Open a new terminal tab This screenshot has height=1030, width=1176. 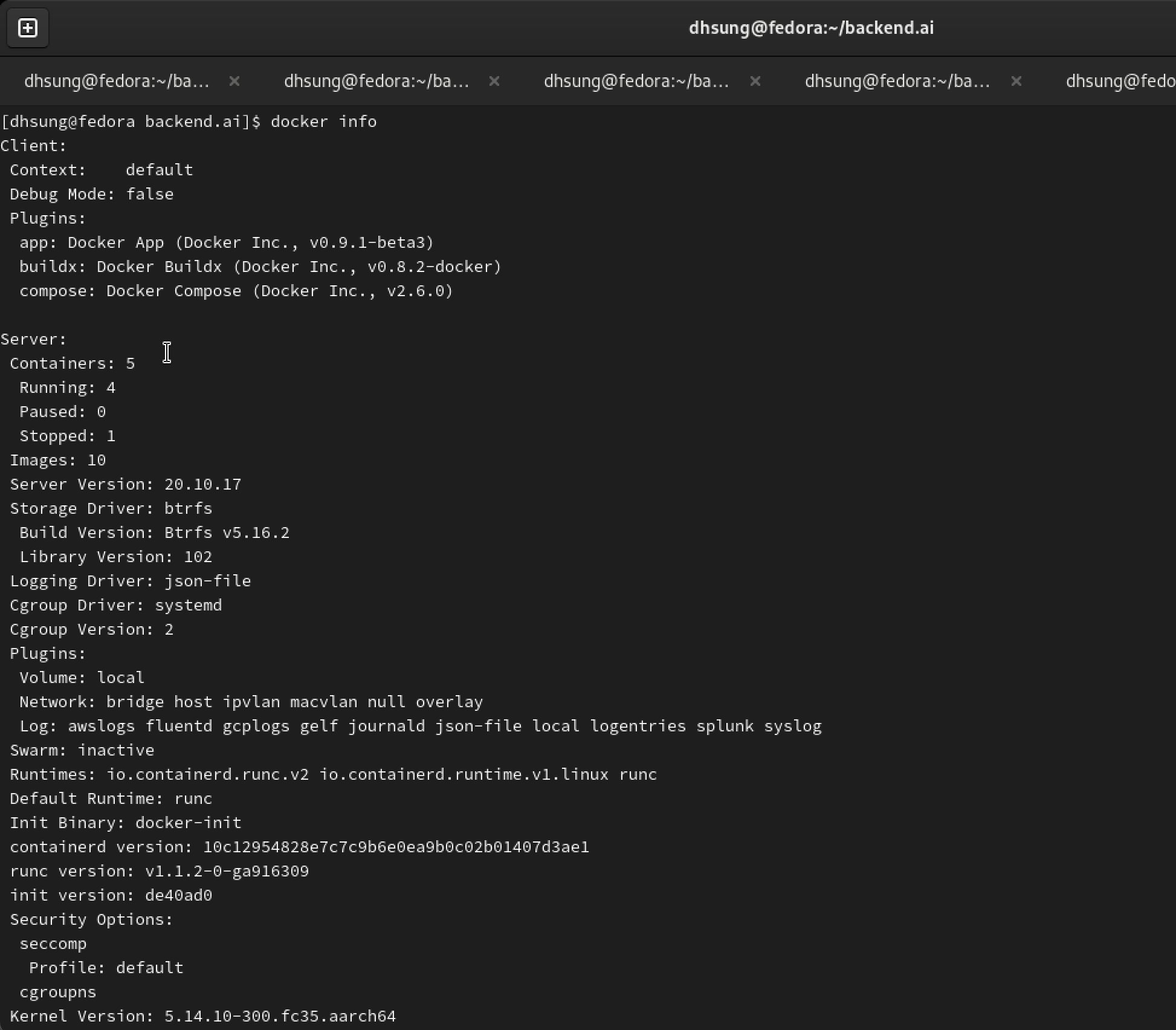tap(27, 27)
